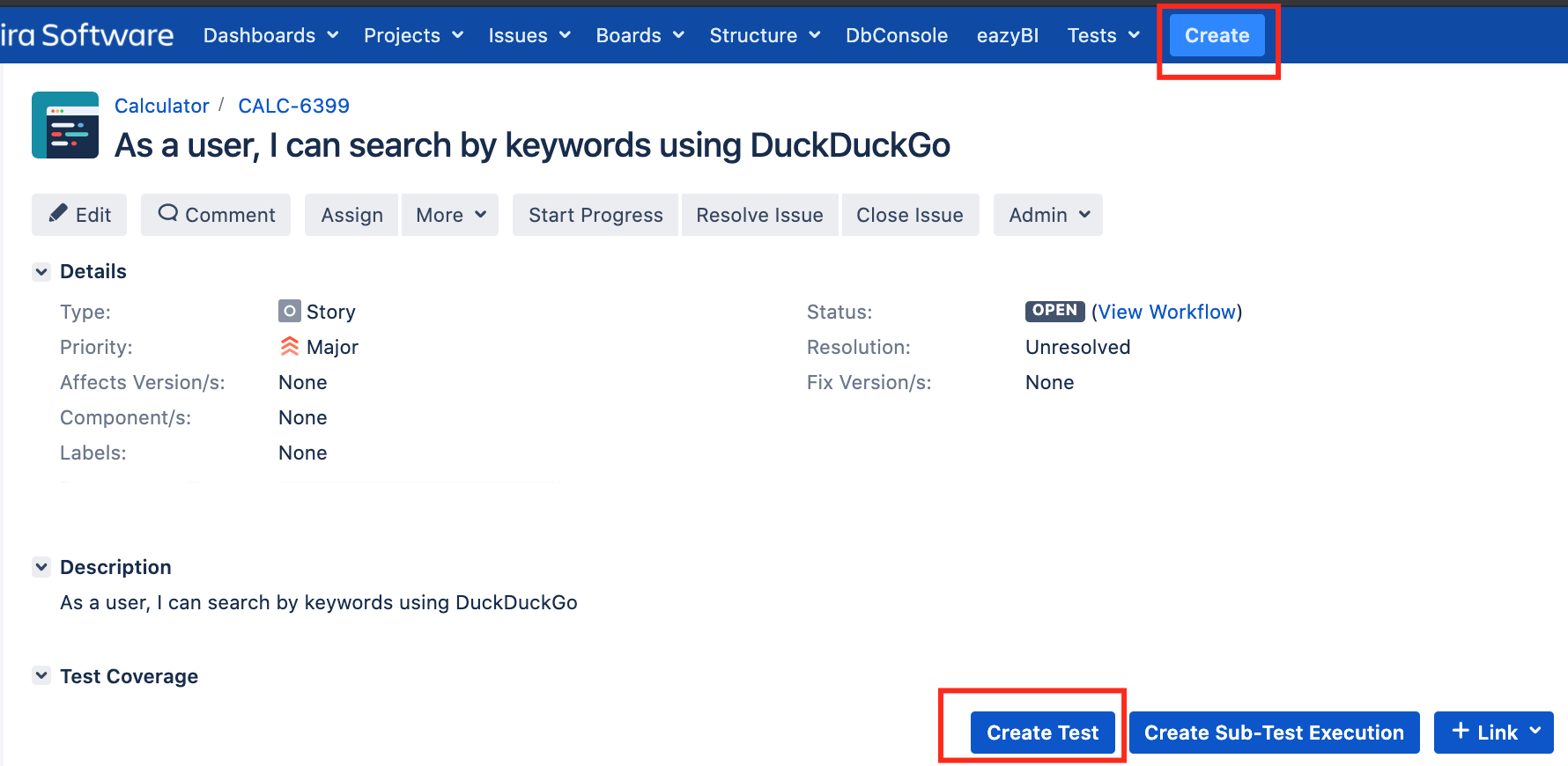Open the Boards menu
1568x766 pixels.
click(640, 35)
